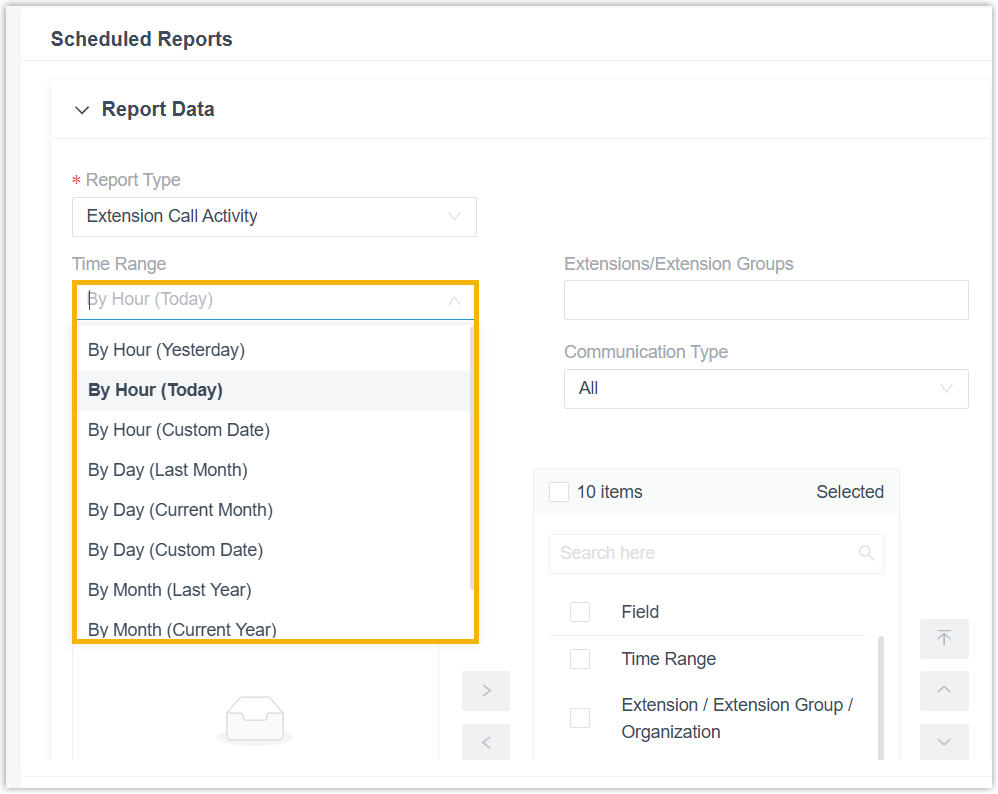
Task: Click the move-right transfer arrow button
Action: (486, 690)
